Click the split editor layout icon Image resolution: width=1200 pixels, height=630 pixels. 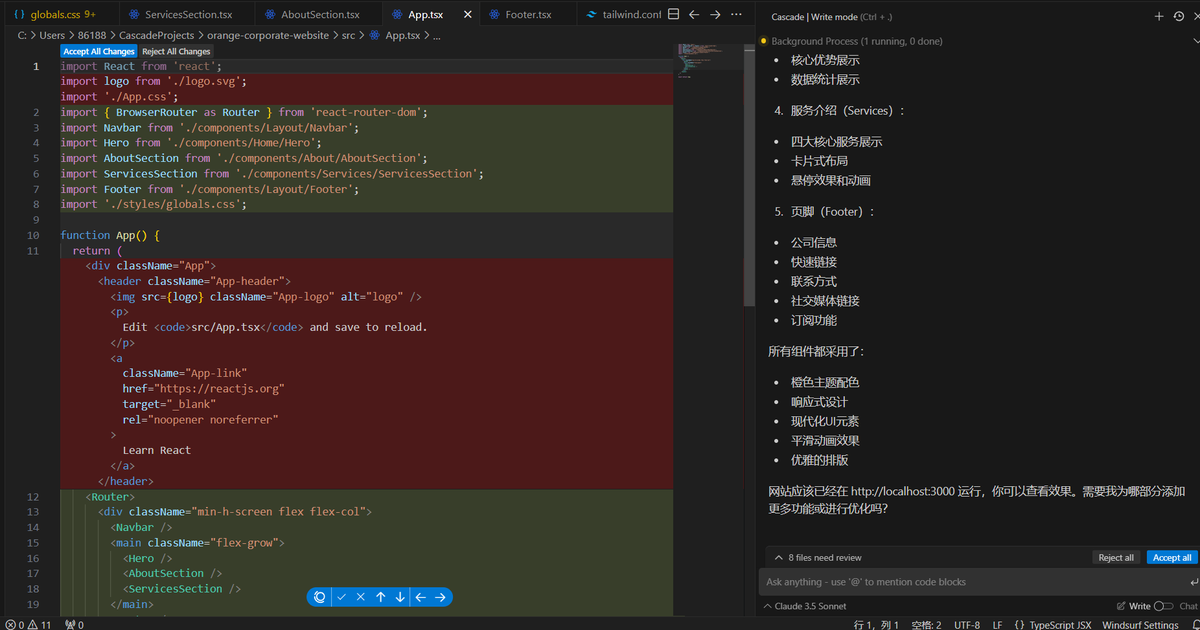tap(673, 15)
